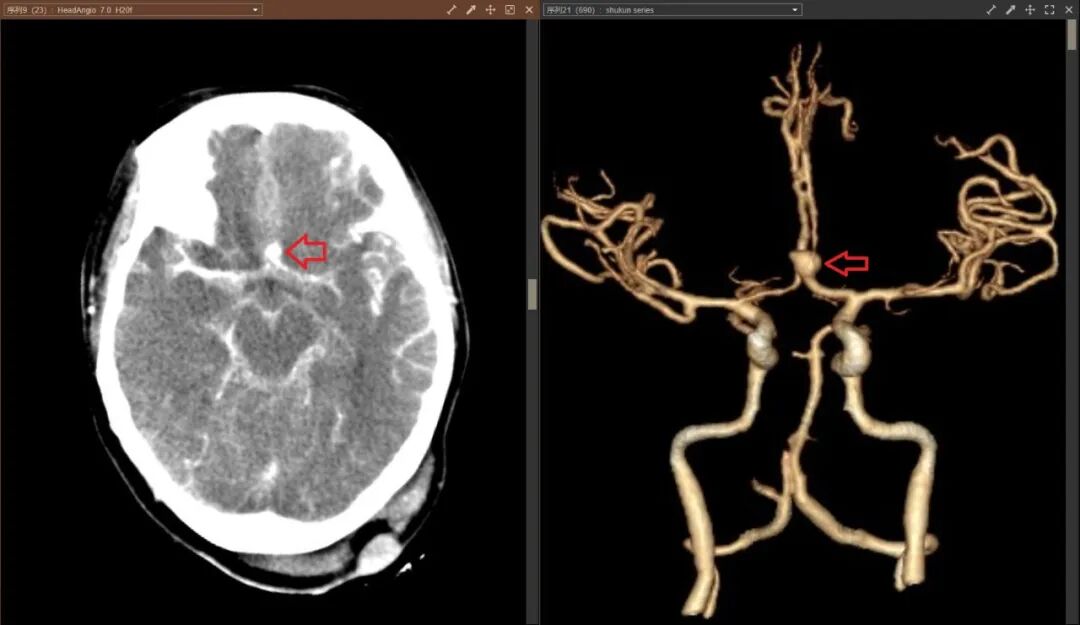Image resolution: width=1080 pixels, height=625 pixels.
Task: Select the arrow annotation tool in shukun pane
Action: click(1010, 10)
